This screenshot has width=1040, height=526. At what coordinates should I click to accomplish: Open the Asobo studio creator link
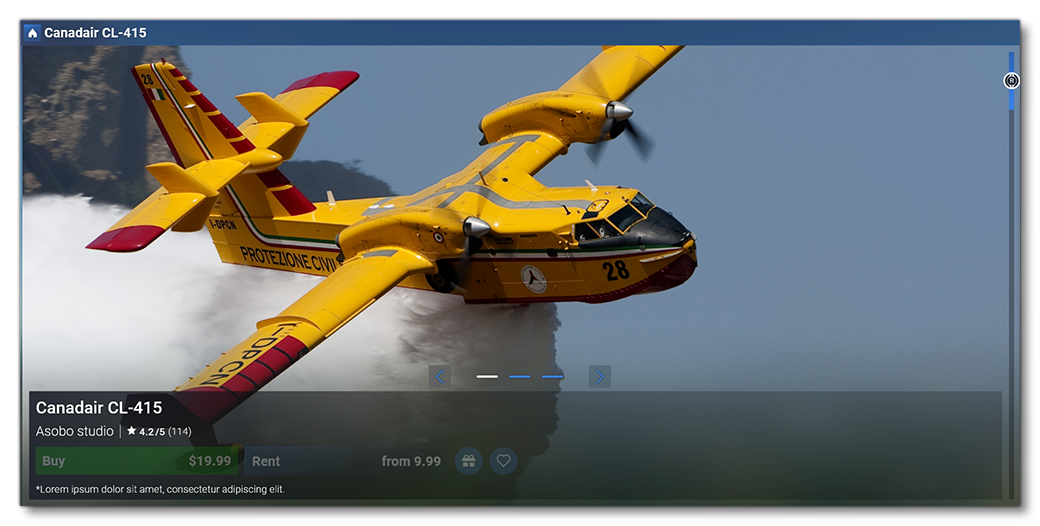pyautogui.click(x=75, y=431)
